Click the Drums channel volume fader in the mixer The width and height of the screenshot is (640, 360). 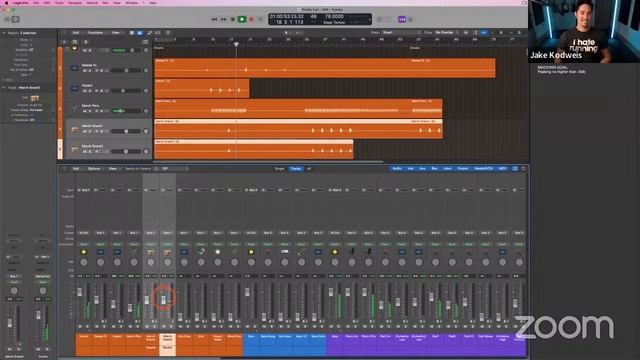[x=80, y=292]
